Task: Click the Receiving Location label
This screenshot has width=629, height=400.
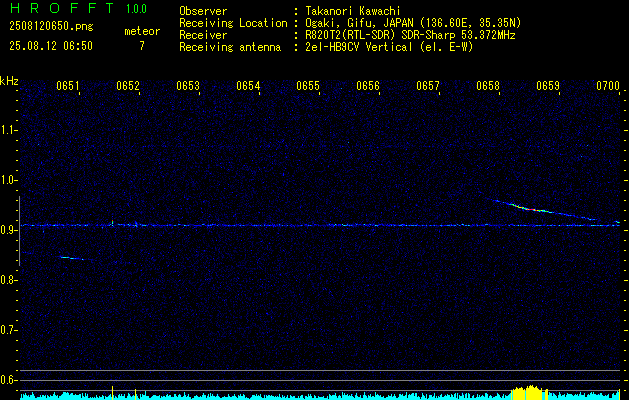Action: coord(233,23)
